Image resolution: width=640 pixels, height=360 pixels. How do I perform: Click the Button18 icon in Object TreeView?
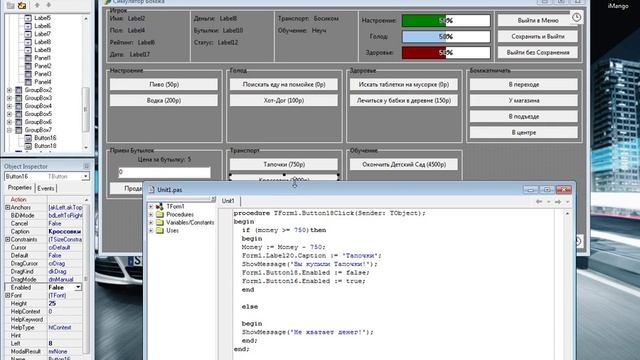28,146
